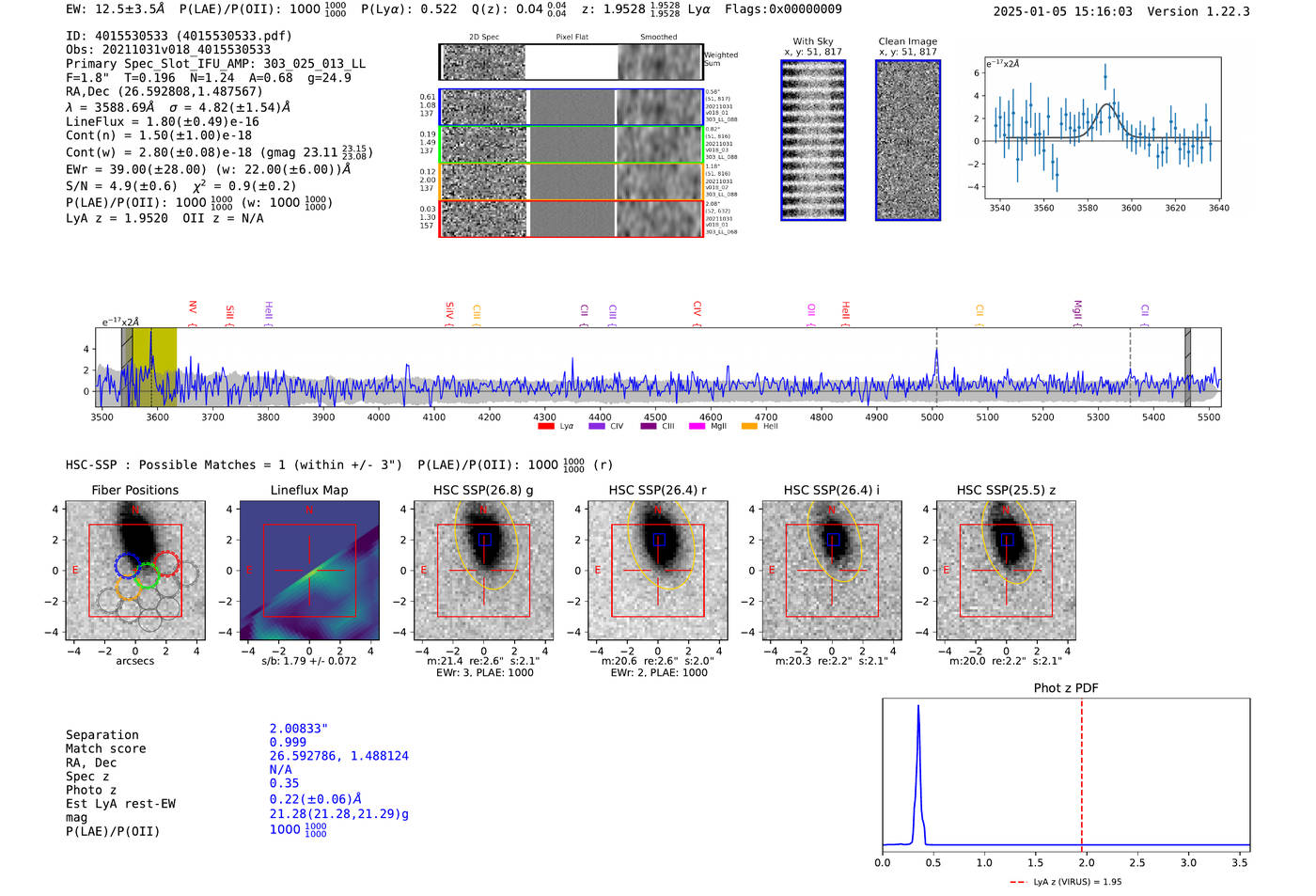Click the Match score value 0.999

click(x=288, y=742)
